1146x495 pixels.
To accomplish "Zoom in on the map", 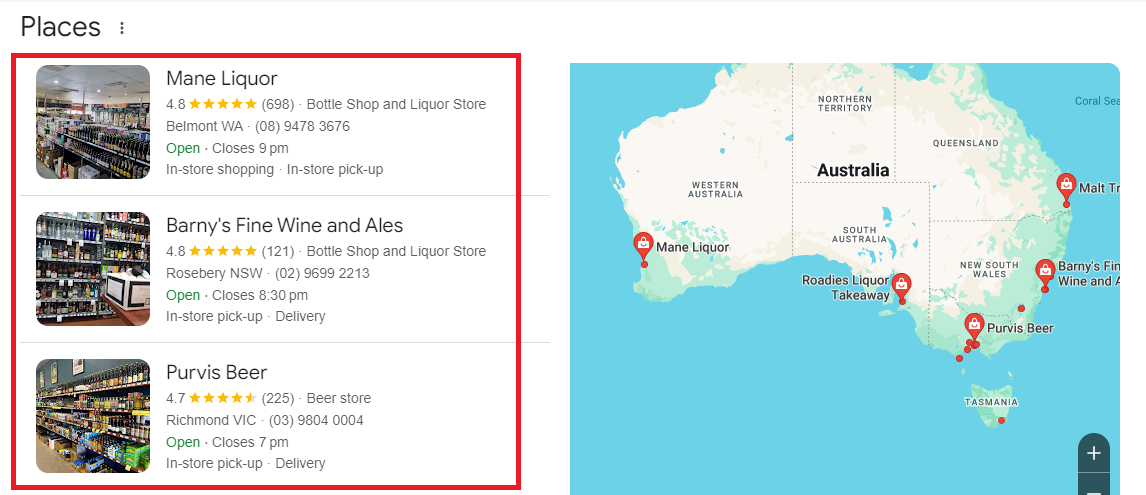I will point(1094,453).
